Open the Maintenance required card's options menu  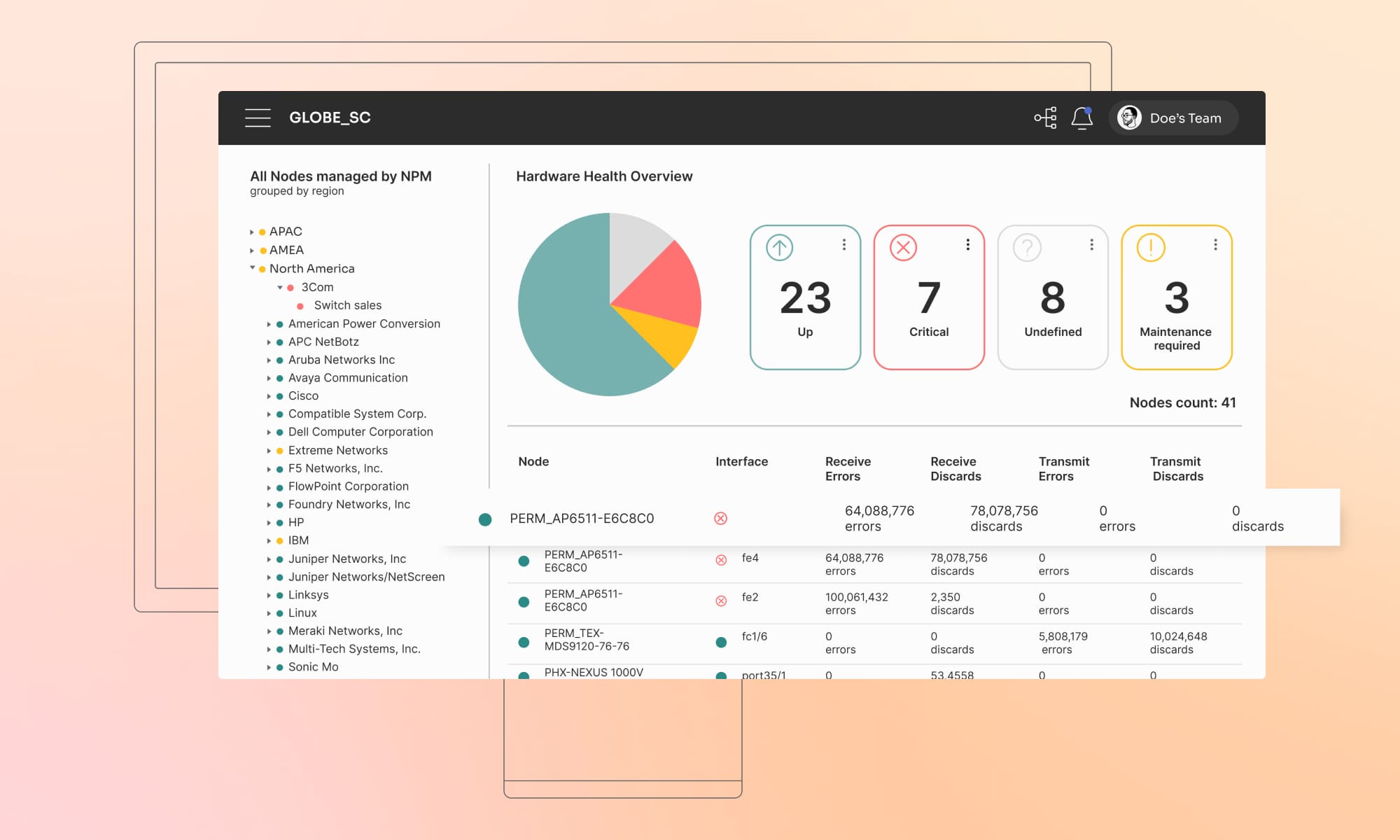1215,244
